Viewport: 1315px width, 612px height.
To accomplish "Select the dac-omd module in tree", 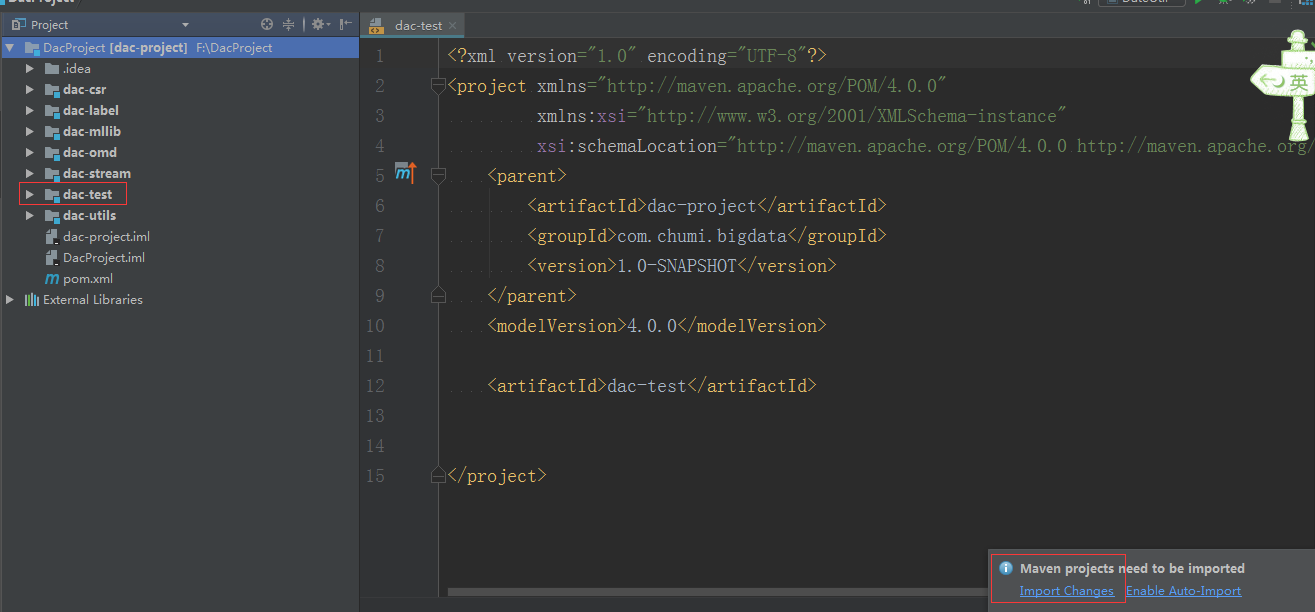I will click(x=90, y=153).
